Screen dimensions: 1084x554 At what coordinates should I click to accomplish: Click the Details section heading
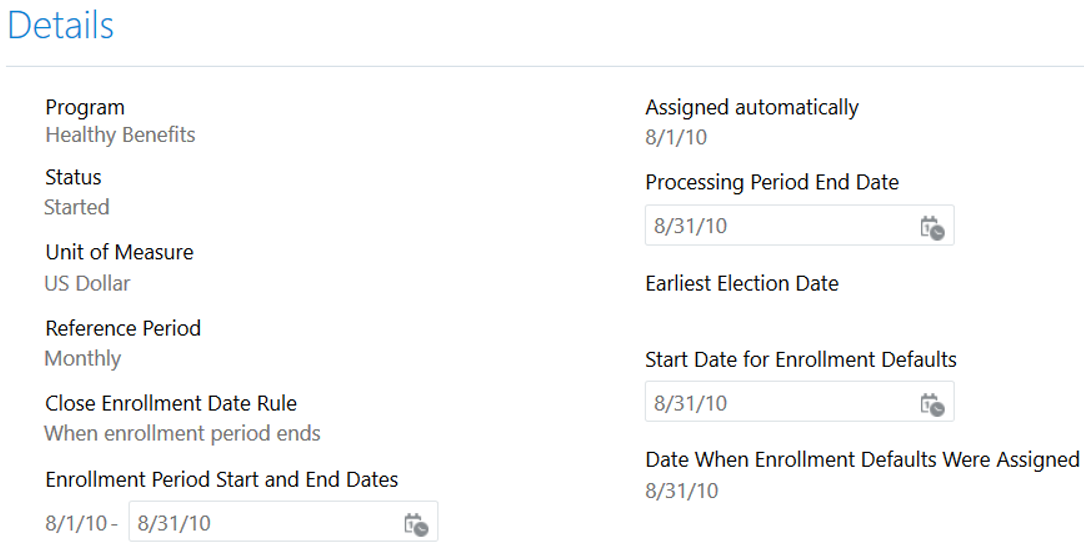pos(60,26)
